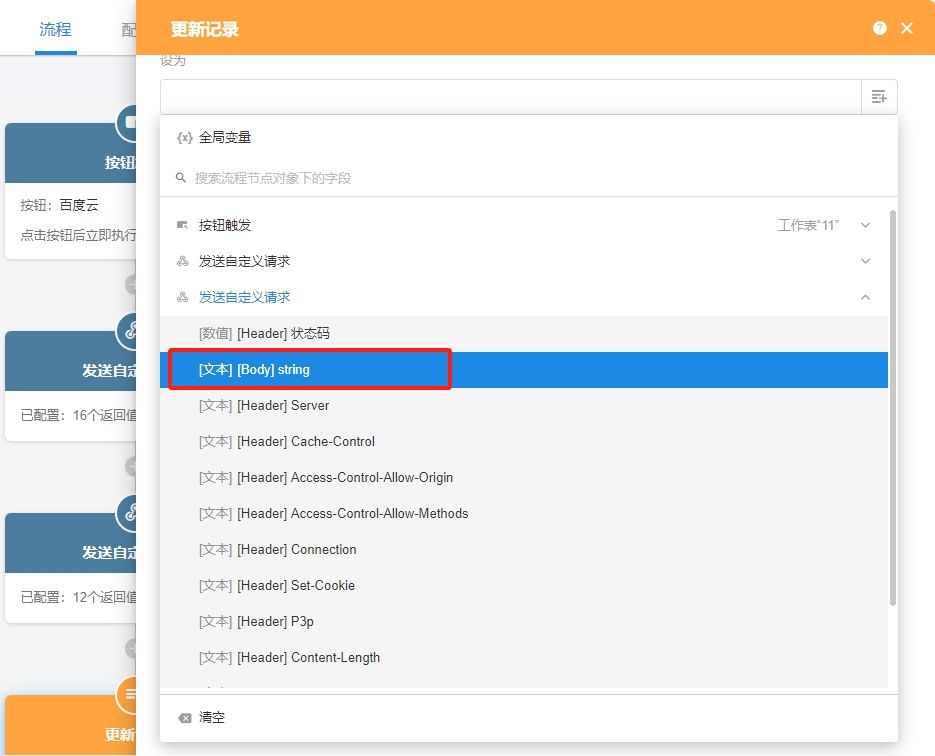Click 清空 to clear the selection
935x756 pixels.
[212, 717]
